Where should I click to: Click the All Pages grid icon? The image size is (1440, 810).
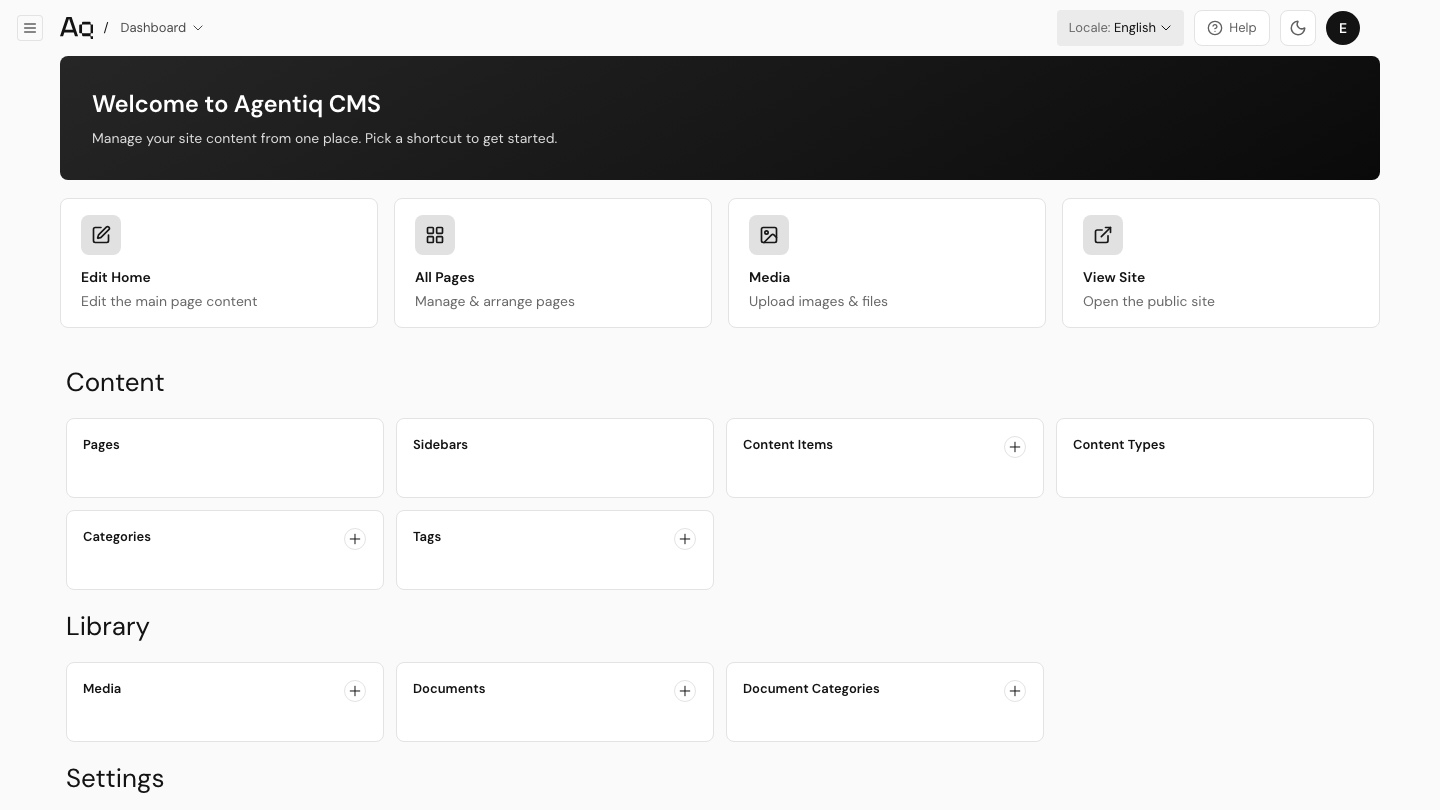[x=435, y=235]
